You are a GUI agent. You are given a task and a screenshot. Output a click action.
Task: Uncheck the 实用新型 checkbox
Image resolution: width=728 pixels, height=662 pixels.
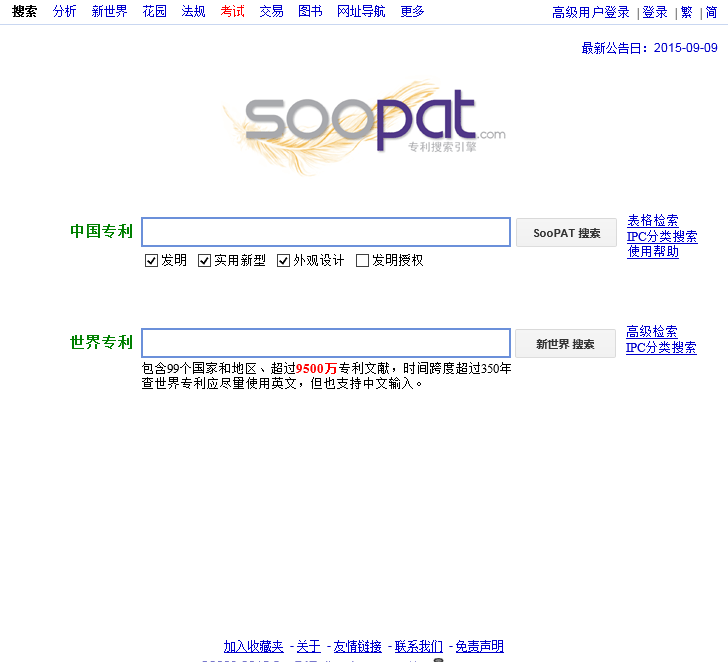tap(204, 261)
